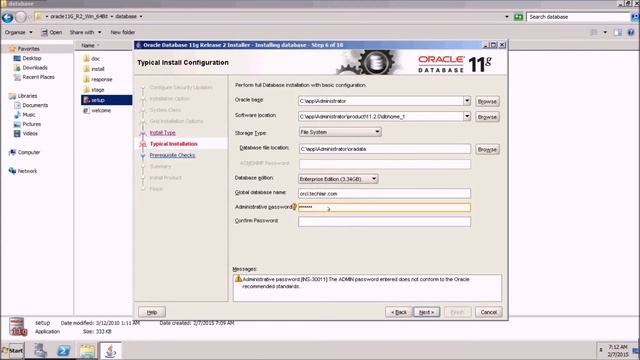The height and width of the screenshot is (360, 640).
Task: Click the Start button
Action: (x=13, y=350)
